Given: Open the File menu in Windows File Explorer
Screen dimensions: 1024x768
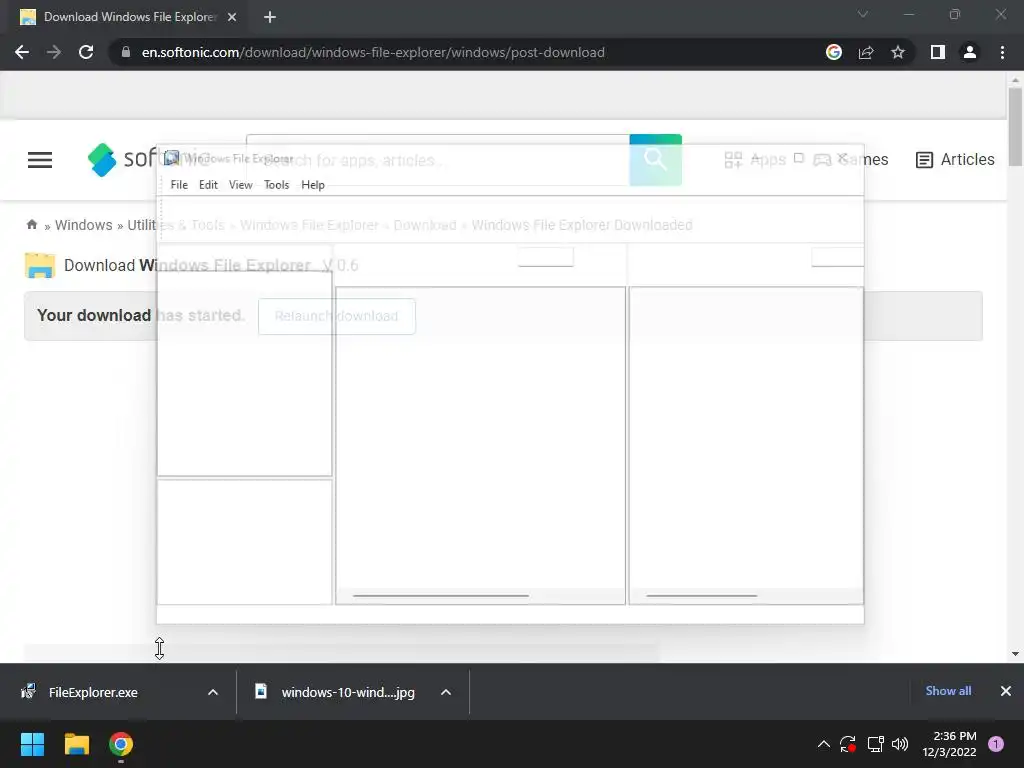Looking at the screenshot, I should [x=179, y=185].
